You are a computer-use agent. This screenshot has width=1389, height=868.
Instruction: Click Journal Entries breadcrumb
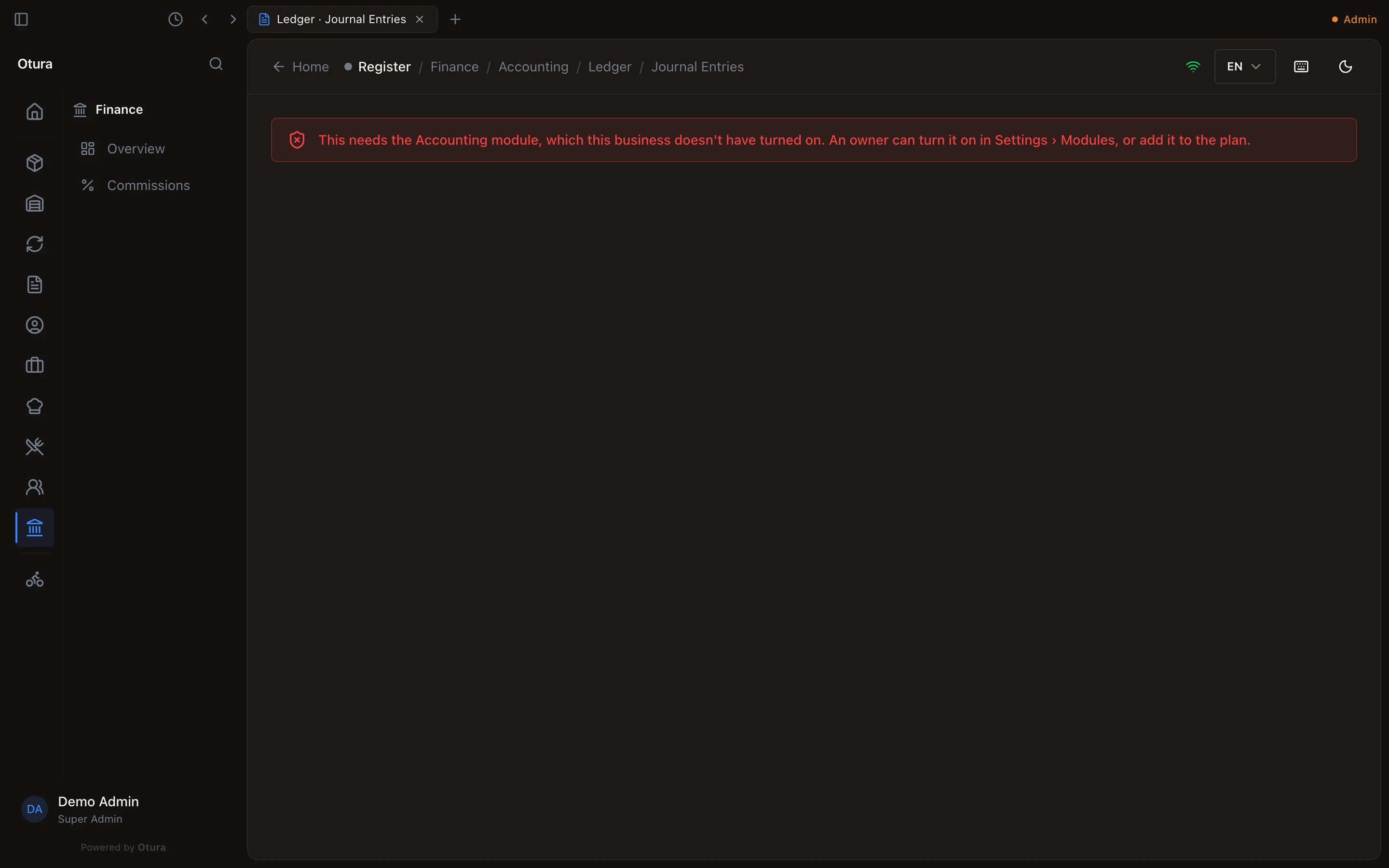697,67
